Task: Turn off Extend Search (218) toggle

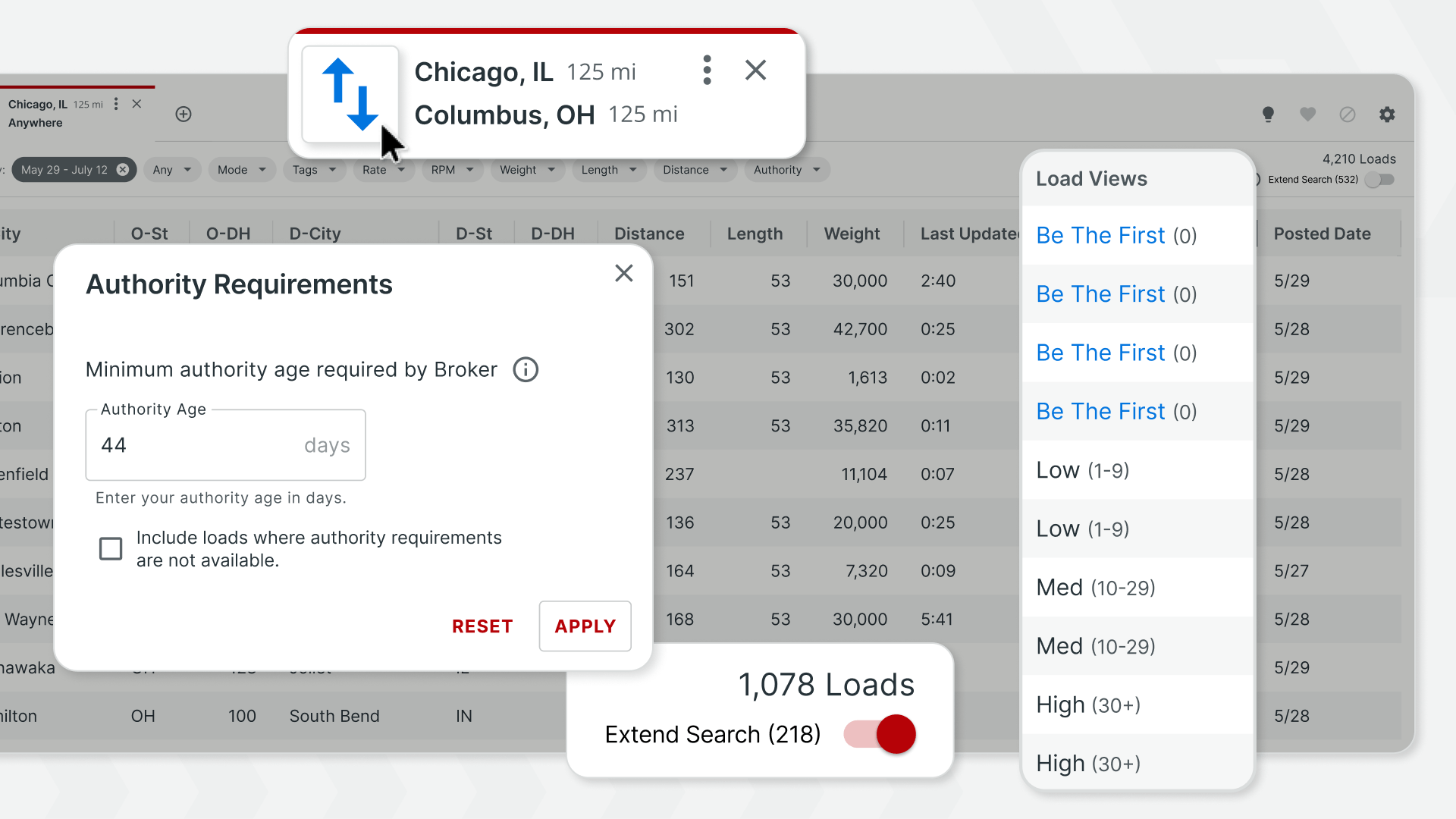Action: (x=880, y=734)
